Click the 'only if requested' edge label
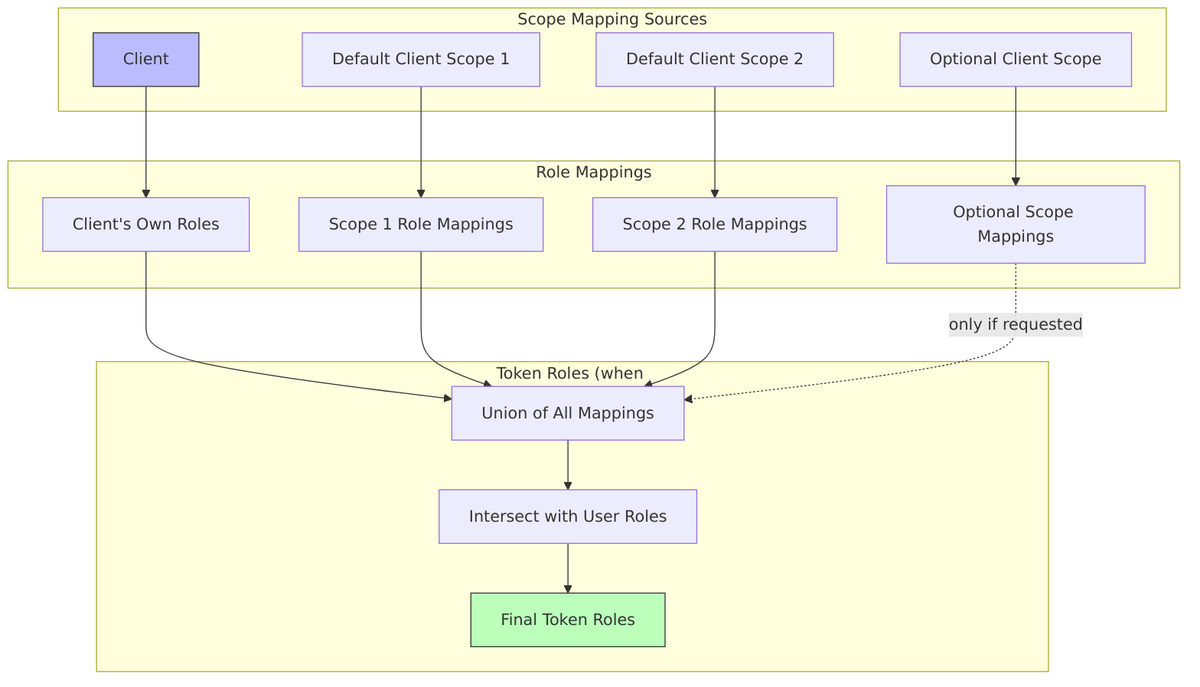 [x=1015, y=324]
